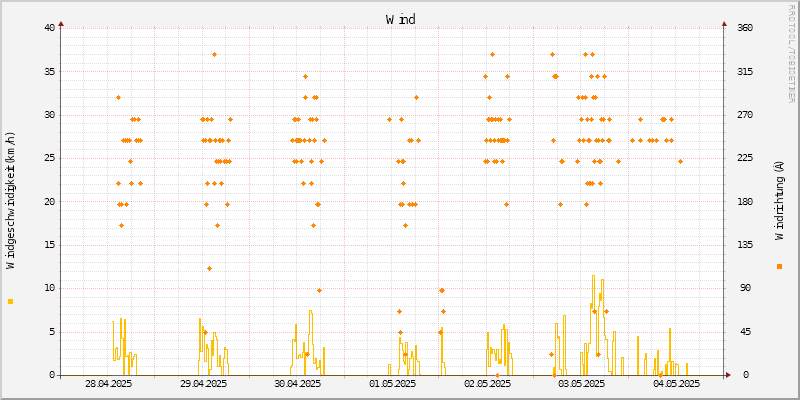Click the orange wind direction legend square
Screen dimensions: 800x400
[779, 266]
